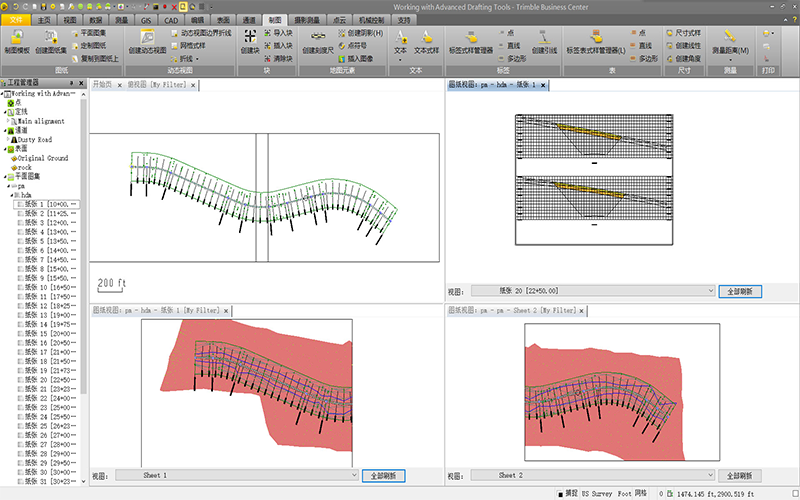Open the 标签式样管理器 label style manager
This screenshot has height=500, width=800.
pyautogui.click(x=471, y=42)
